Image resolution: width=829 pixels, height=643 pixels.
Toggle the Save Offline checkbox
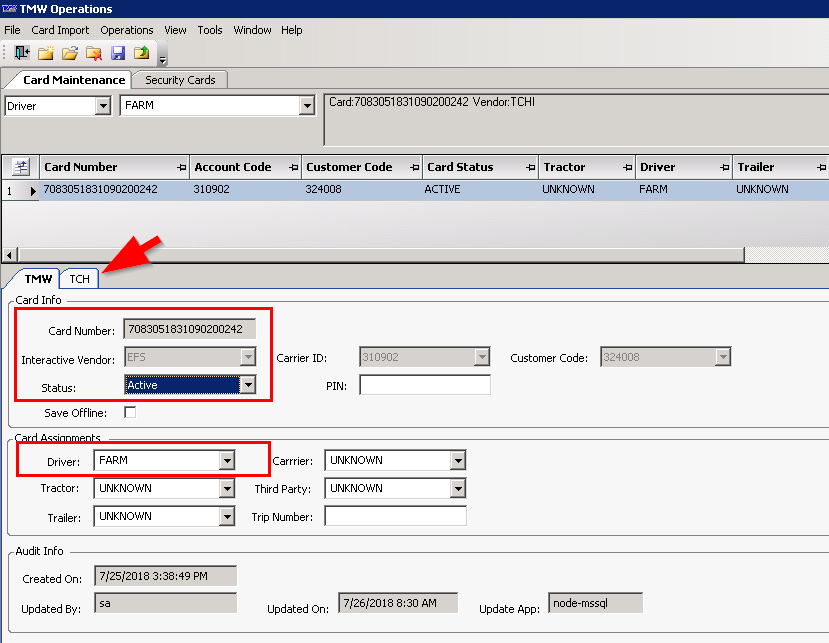(130, 412)
